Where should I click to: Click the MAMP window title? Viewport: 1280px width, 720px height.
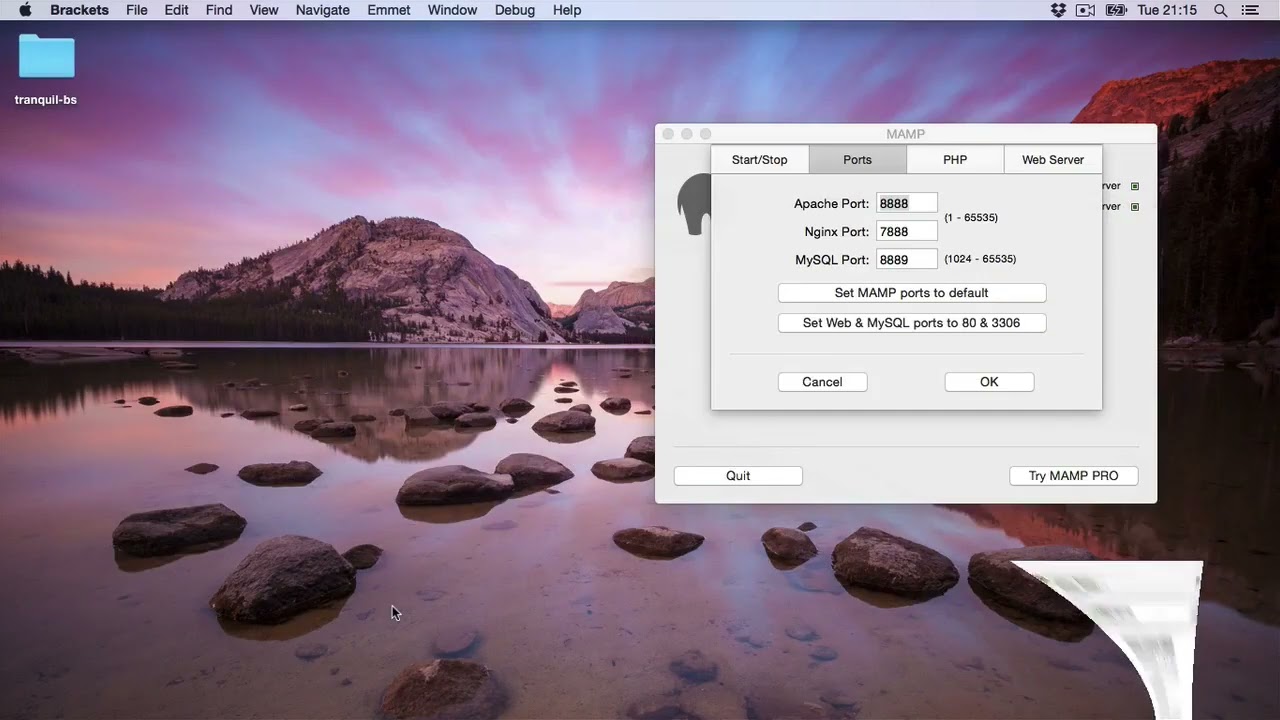(905, 134)
